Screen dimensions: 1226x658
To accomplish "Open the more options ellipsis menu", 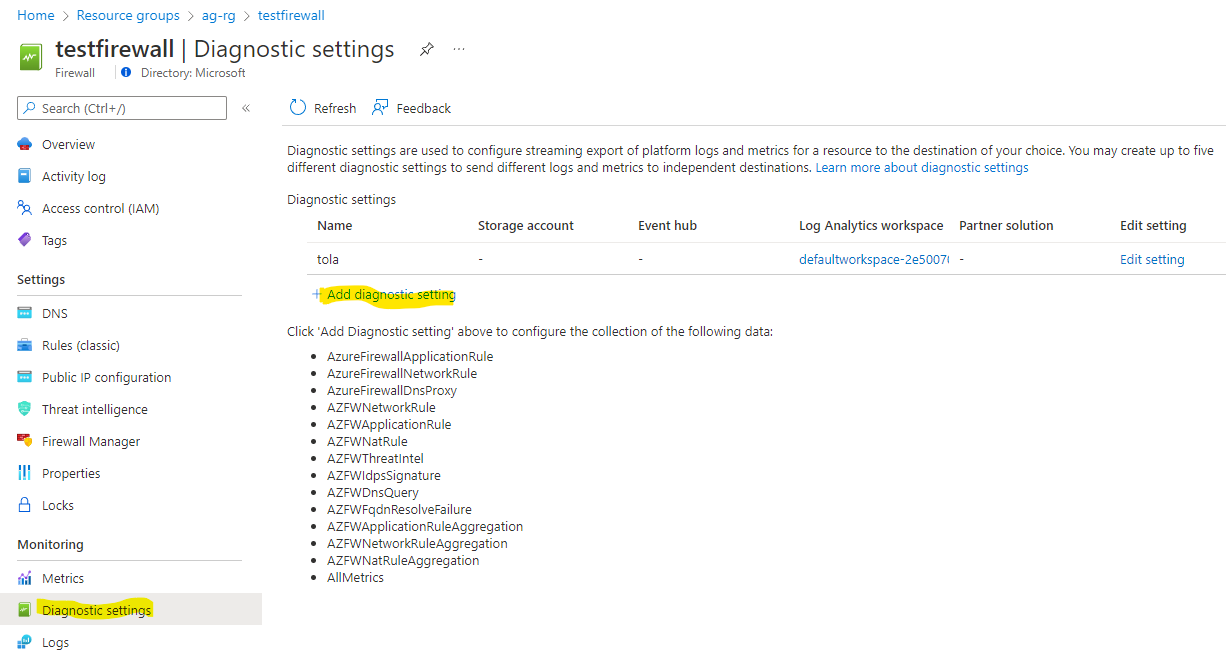I will click(459, 49).
